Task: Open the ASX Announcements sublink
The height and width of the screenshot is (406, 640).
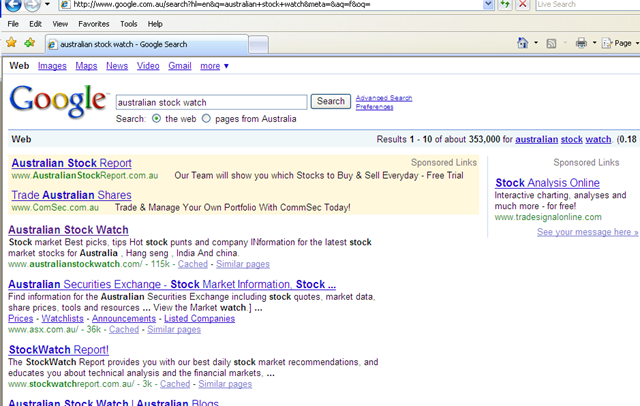Action: click(x=124, y=319)
